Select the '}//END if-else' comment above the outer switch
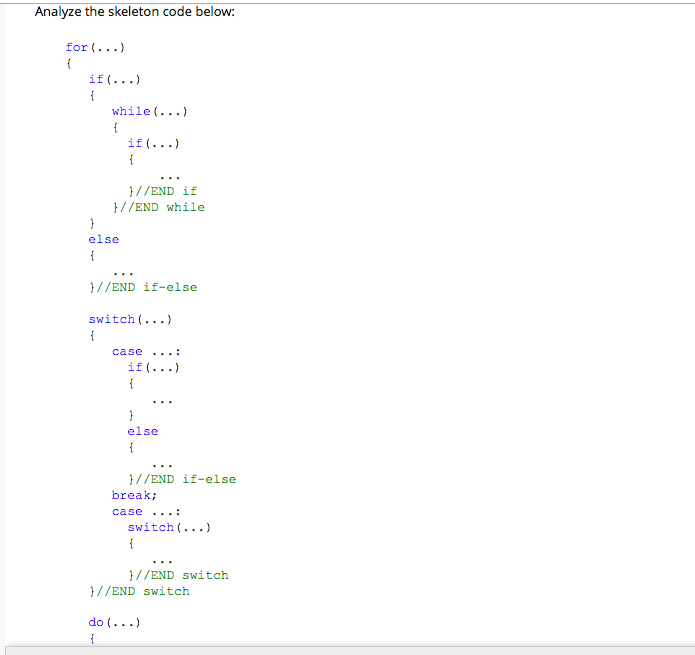This screenshot has width=695, height=655. click(143, 287)
